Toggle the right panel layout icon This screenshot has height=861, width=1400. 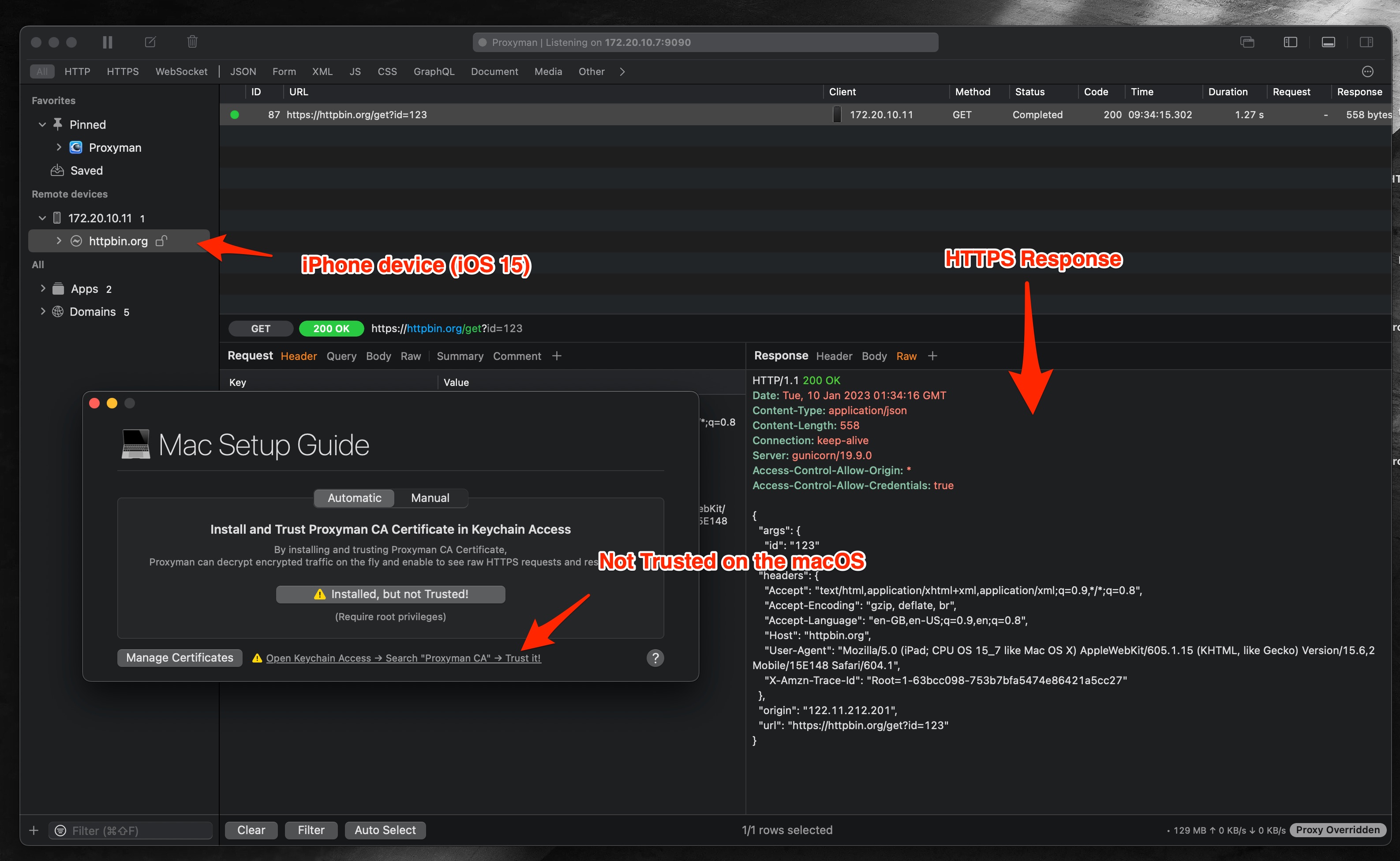pyautogui.click(x=1366, y=42)
